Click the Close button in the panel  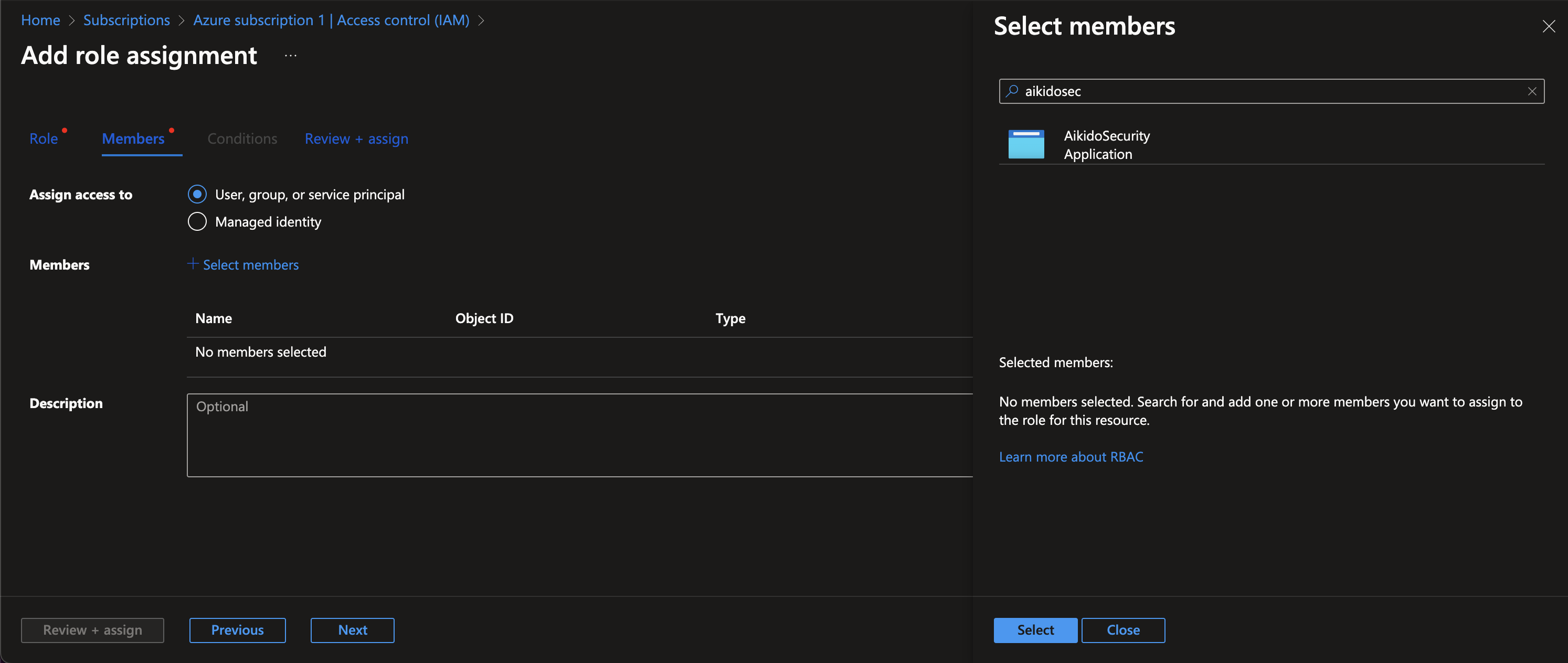click(x=1123, y=630)
